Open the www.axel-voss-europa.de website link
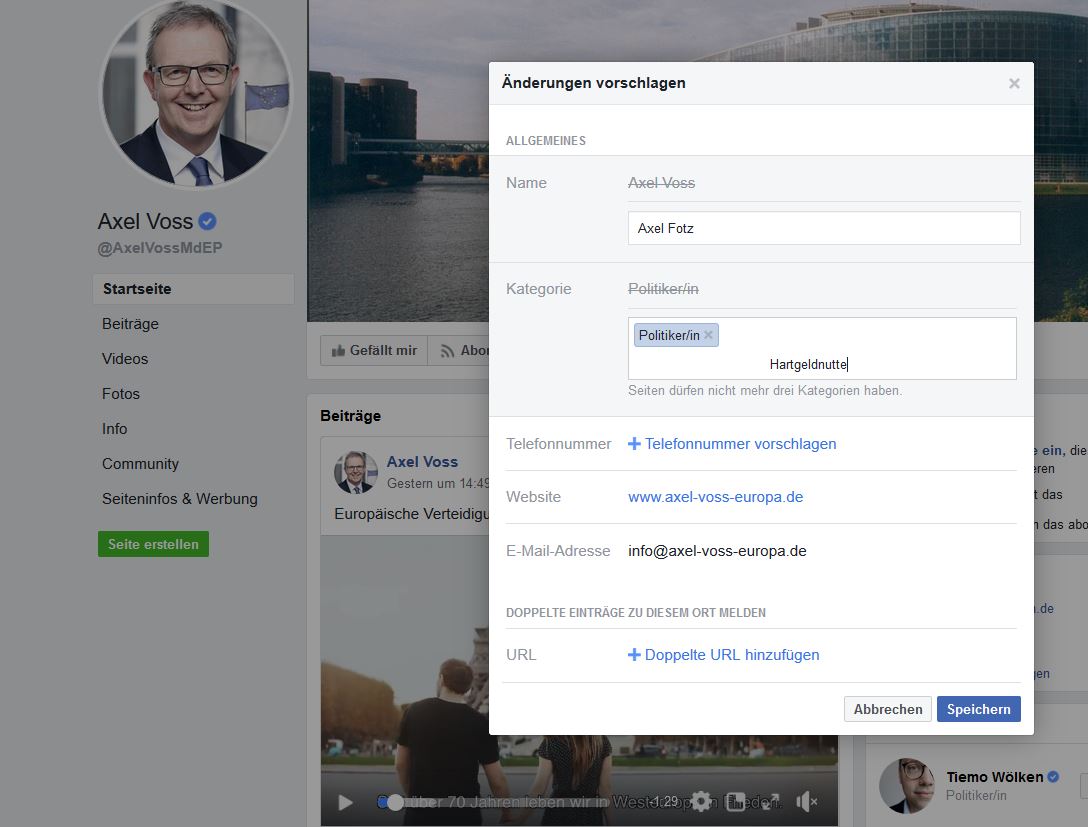Screen dimensions: 1088x827 click(715, 497)
